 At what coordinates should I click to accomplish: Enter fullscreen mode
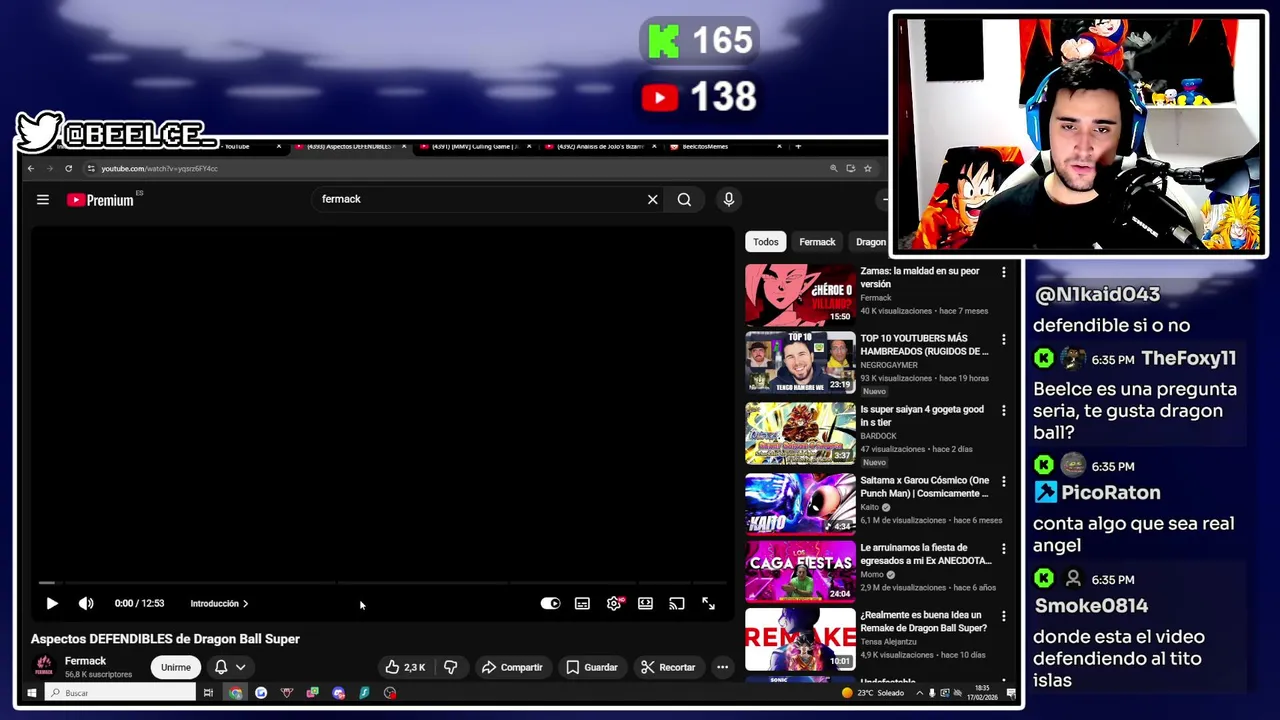point(708,604)
